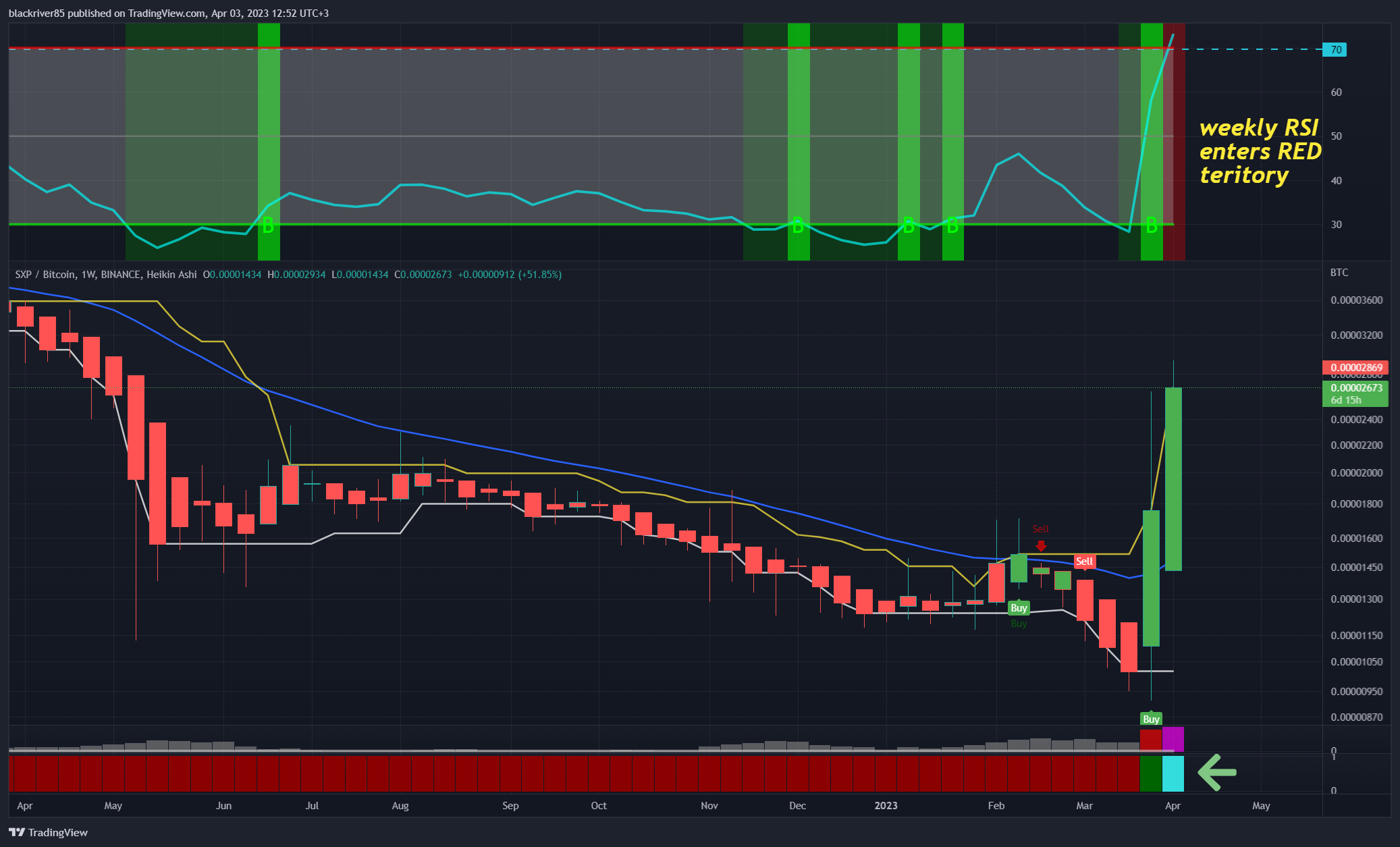Click the green B marker in the June RSI band

268,225
